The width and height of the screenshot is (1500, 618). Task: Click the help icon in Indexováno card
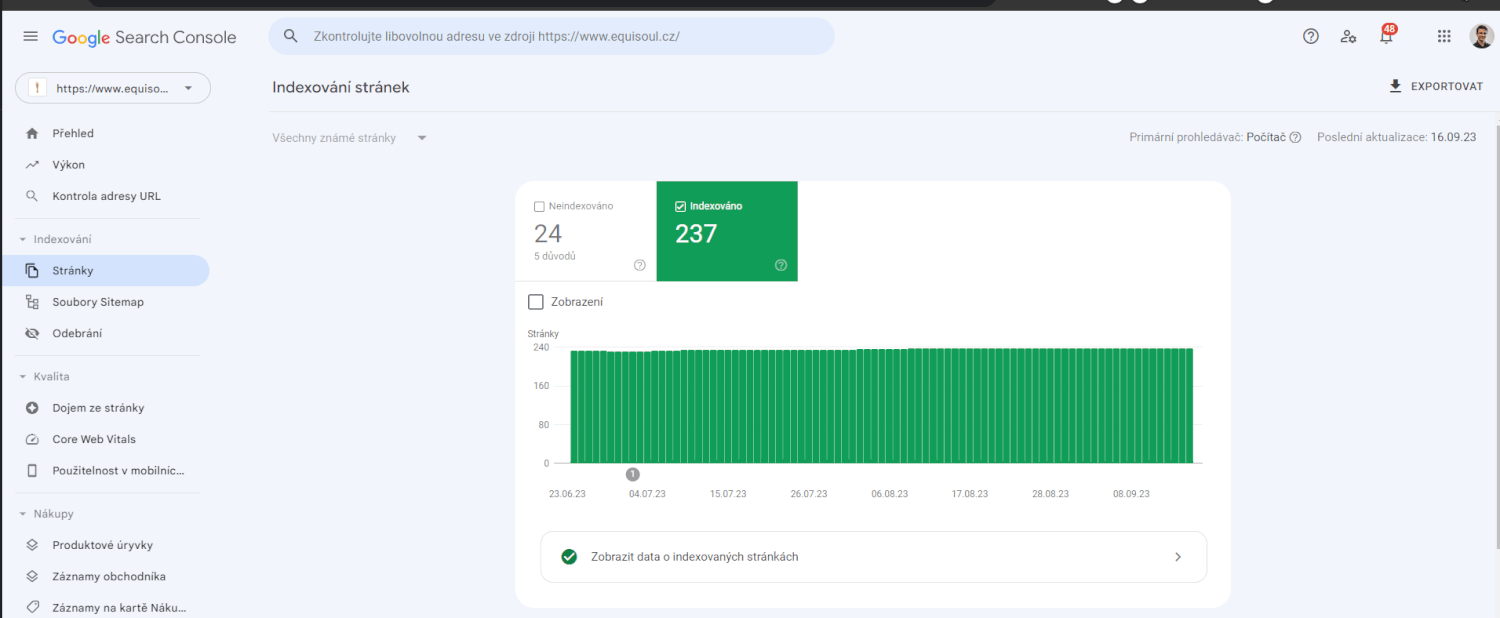click(781, 265)
